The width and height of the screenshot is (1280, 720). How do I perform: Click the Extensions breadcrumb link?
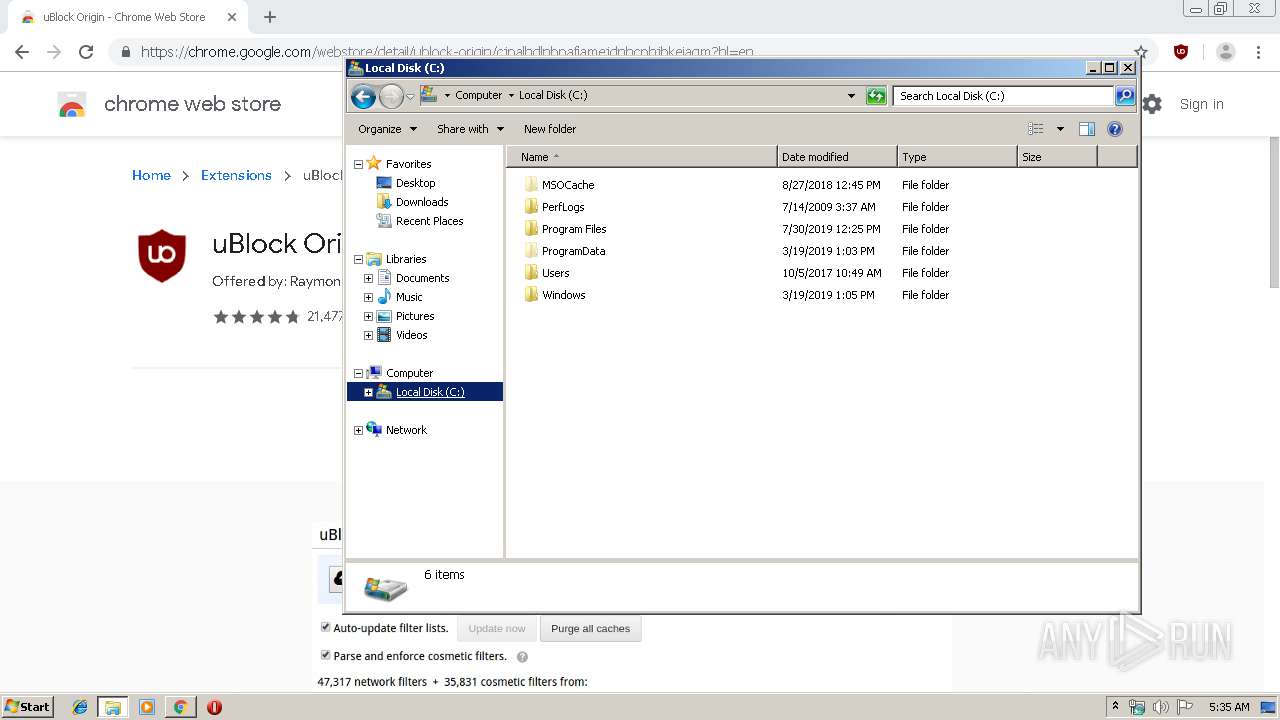[236, 175]
